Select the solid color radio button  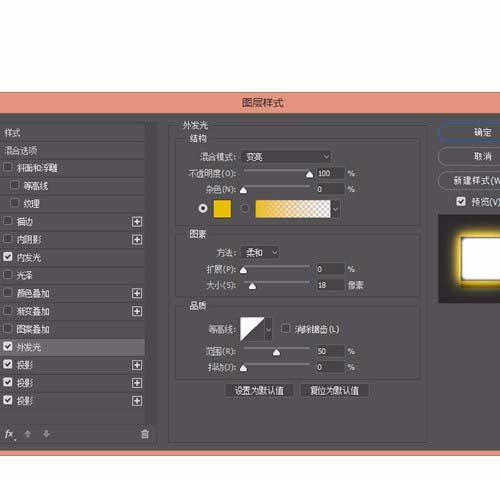point(203,208)
